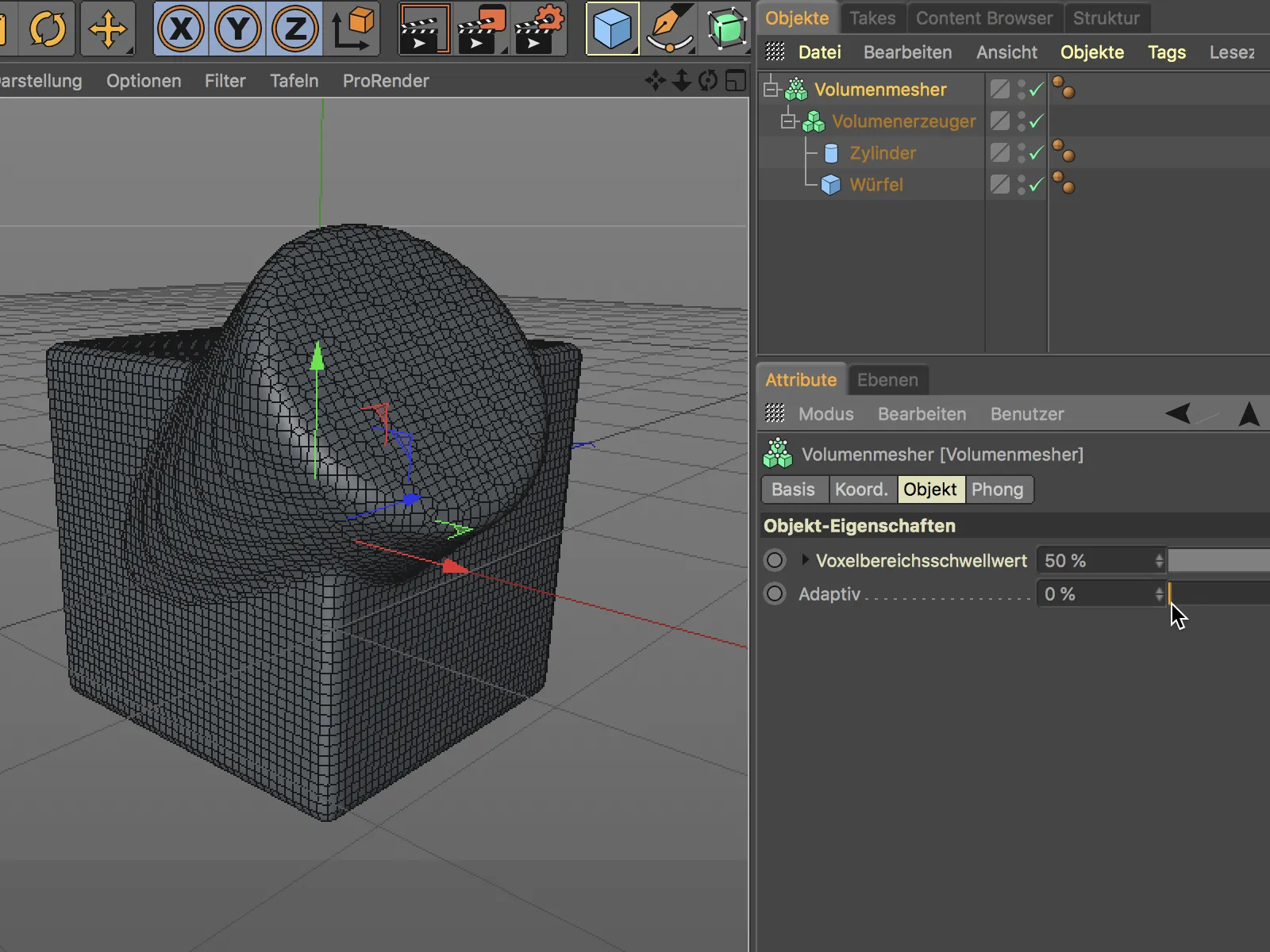The image size is (1270, 952).
Task: Collapse the Volumenerzeuger hierarchy node
Action: click(x=788, y=121)
